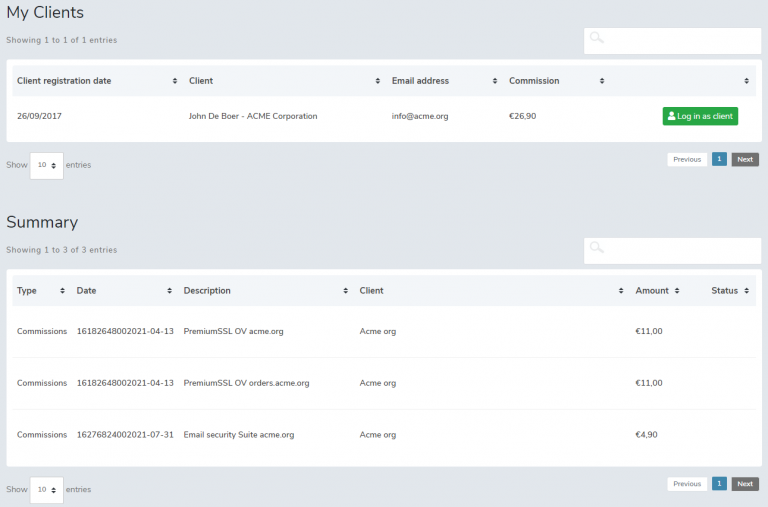Sort Summary by Status column arrows
The width and height of the screenshot is (768, 507).
coord(746,290)
